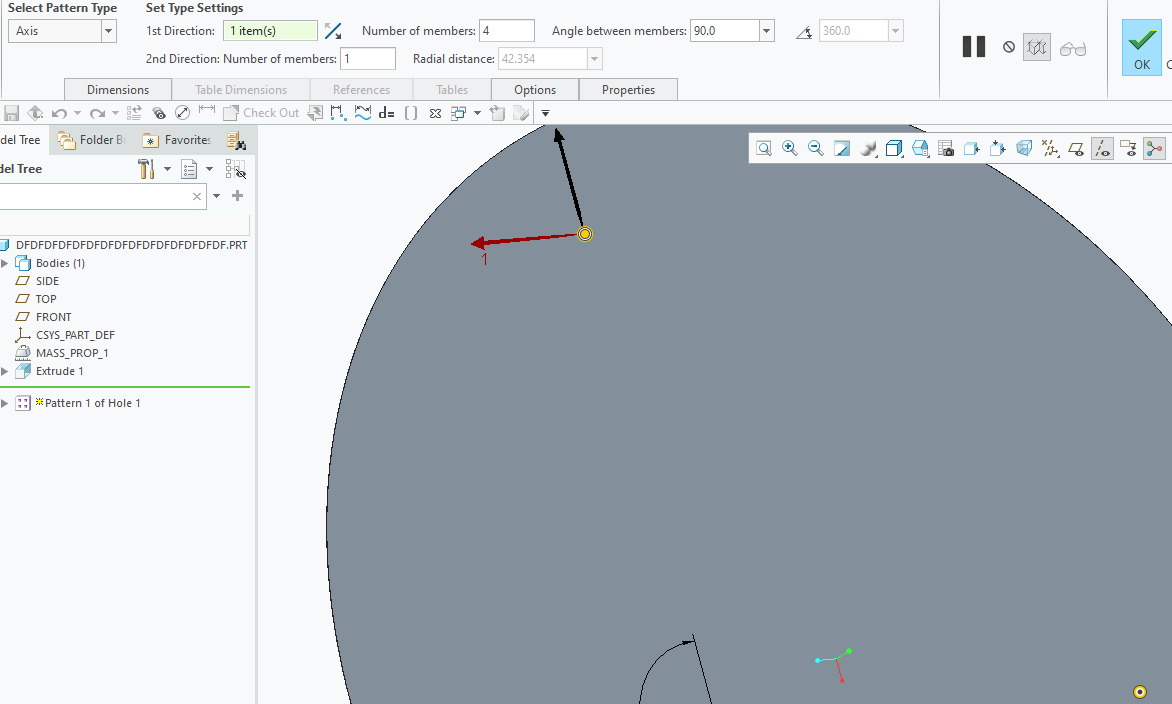Open the Saved Orientations icon
1172x704 pixels.
pyautogui.click(x=919, y=147)
